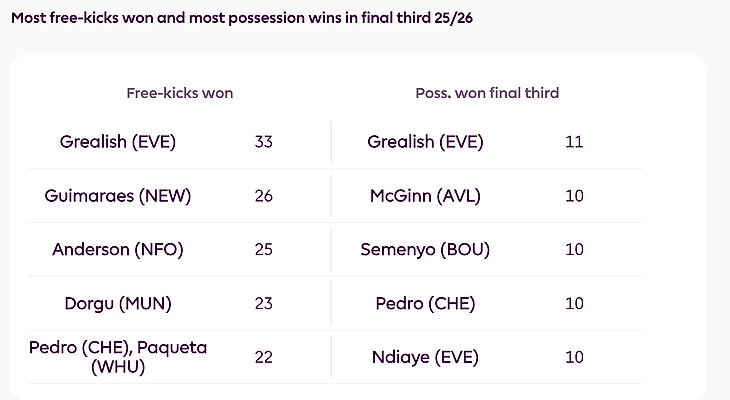Select Grealish (EVE) in possession wins column
This screenshot has height=400, width=730.
pos(425,142)
